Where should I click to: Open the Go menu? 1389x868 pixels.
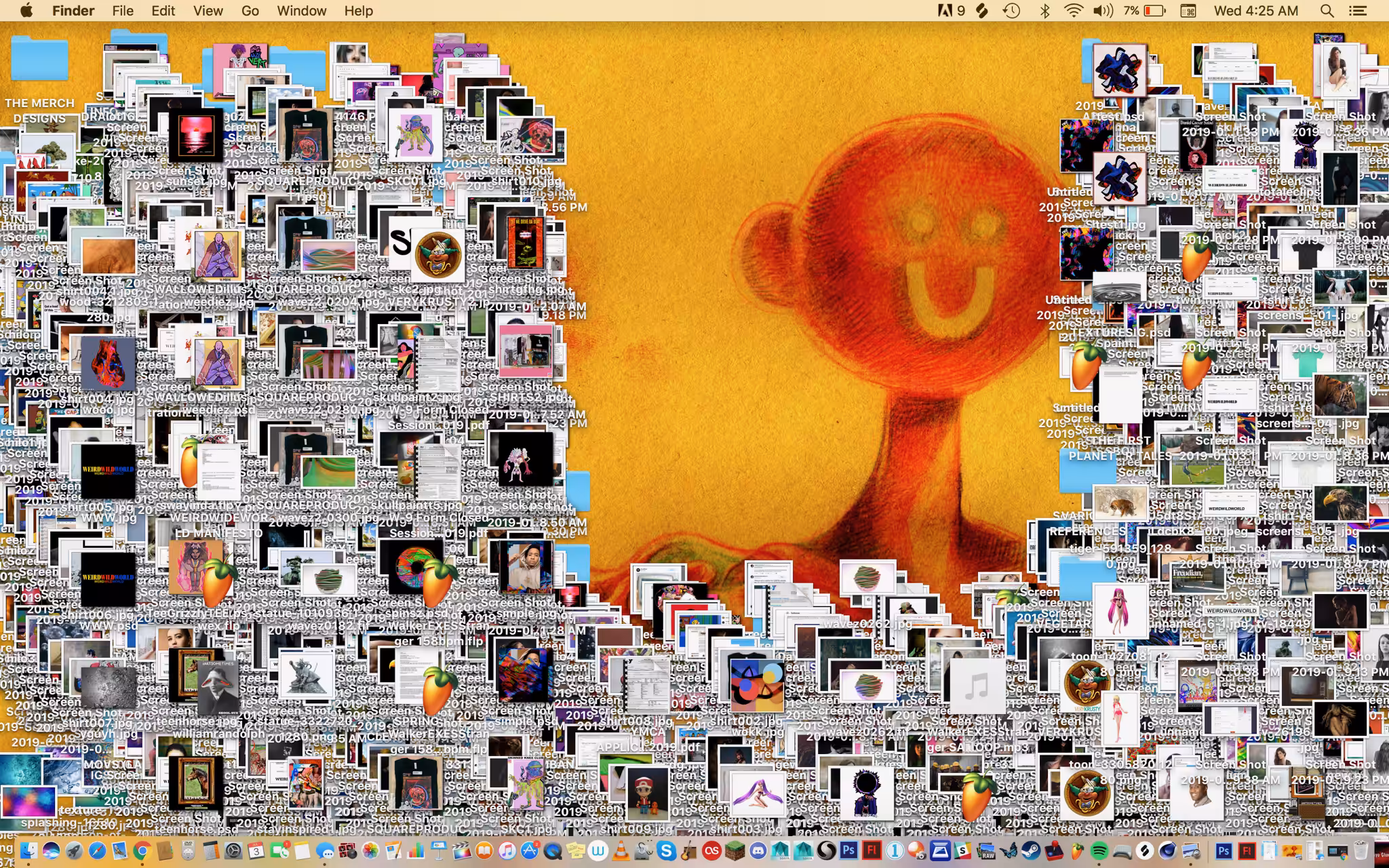pos(250,10)
